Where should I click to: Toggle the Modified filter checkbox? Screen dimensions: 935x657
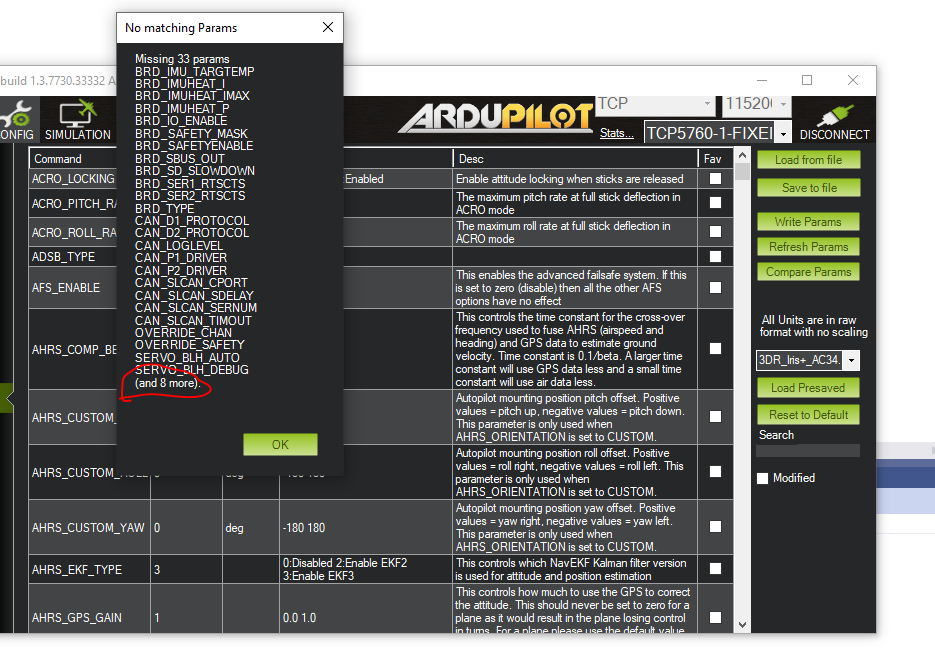tap(763, 478)
